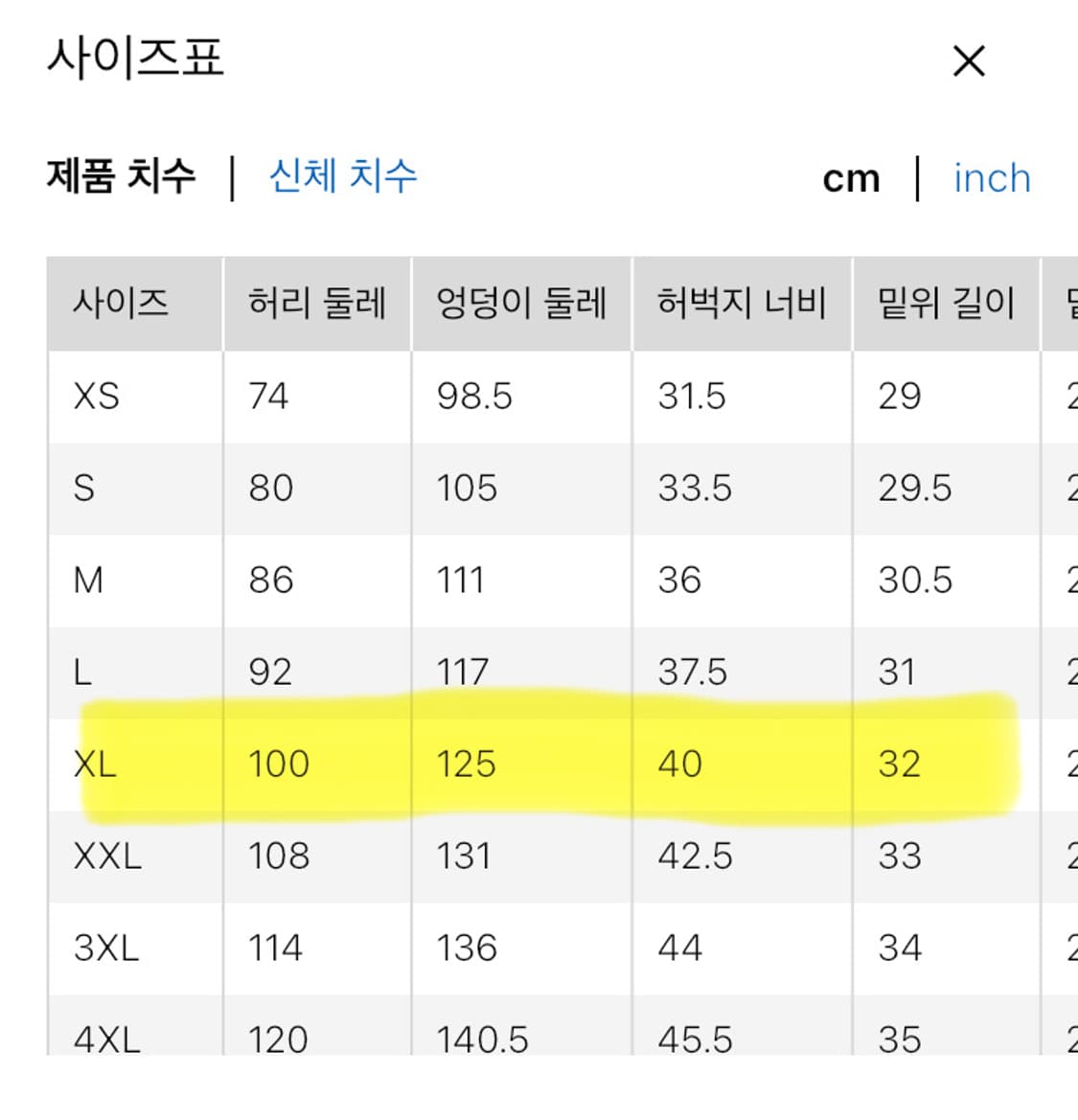Image resolution: width=1078 pixels, height=1120 pixels.
Task: Click the 엉덩이 둘레 column header
Action: pos(521,302)
